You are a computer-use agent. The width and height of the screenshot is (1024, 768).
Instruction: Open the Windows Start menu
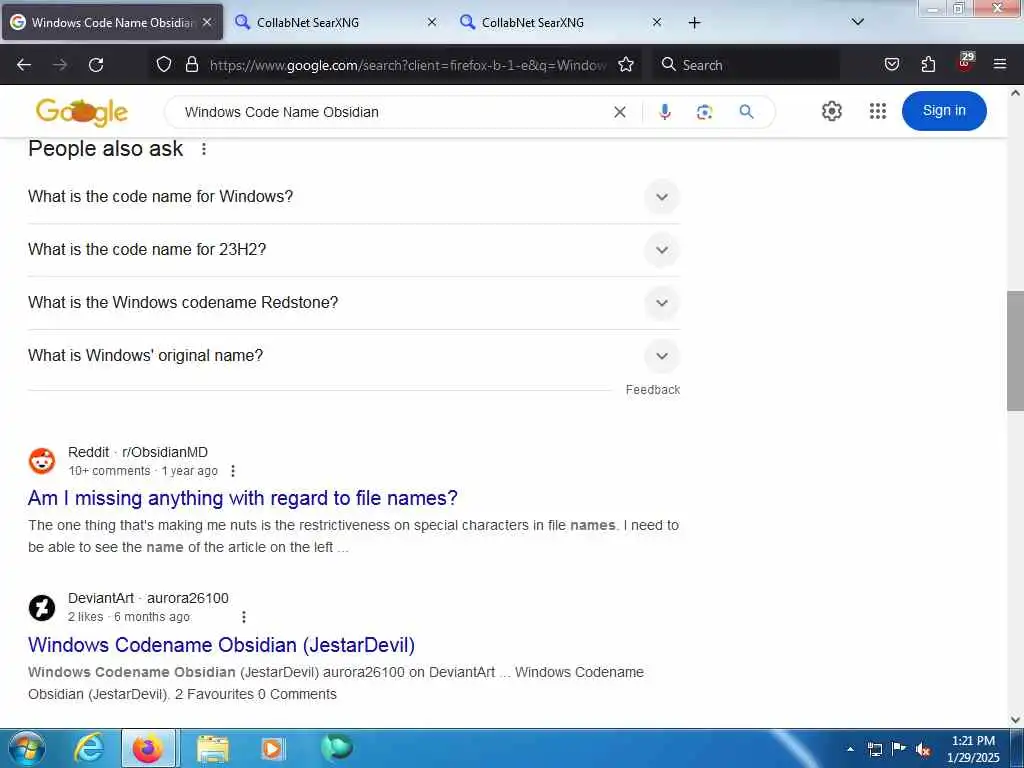[x=26, y=748]
